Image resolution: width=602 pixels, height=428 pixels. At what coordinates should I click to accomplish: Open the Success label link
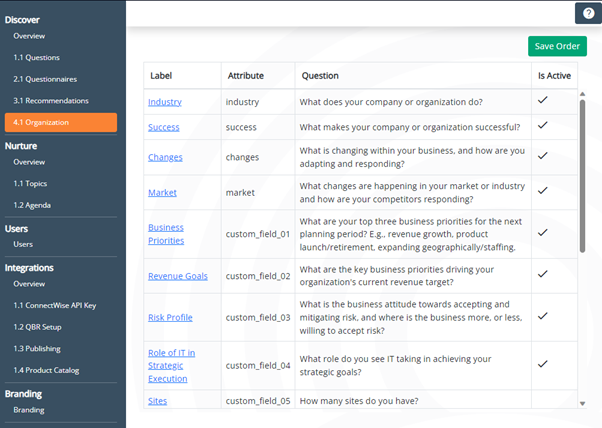pos(164,127)
